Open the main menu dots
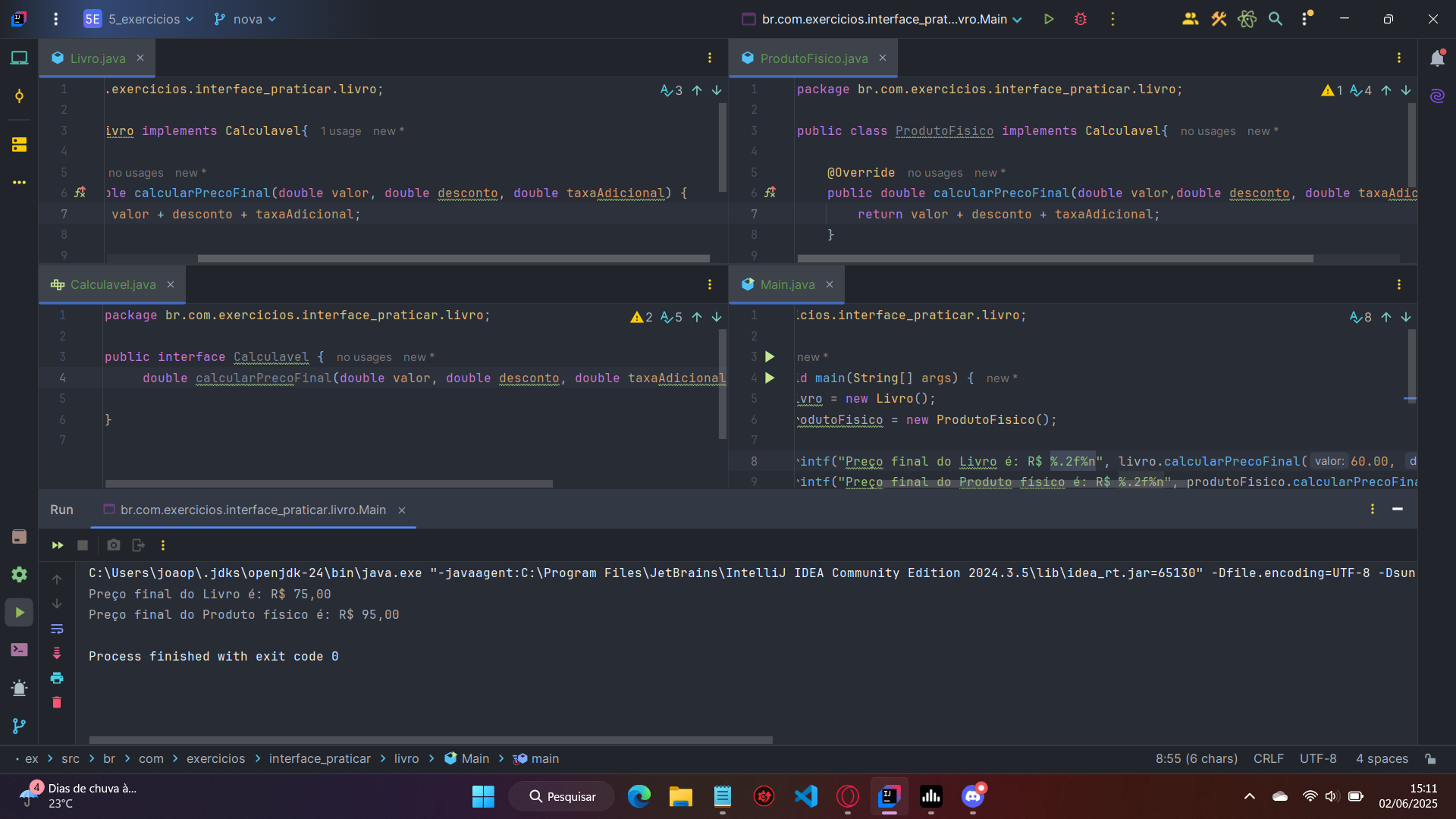This screenshot has width=1456, height=819. (55, 19)
